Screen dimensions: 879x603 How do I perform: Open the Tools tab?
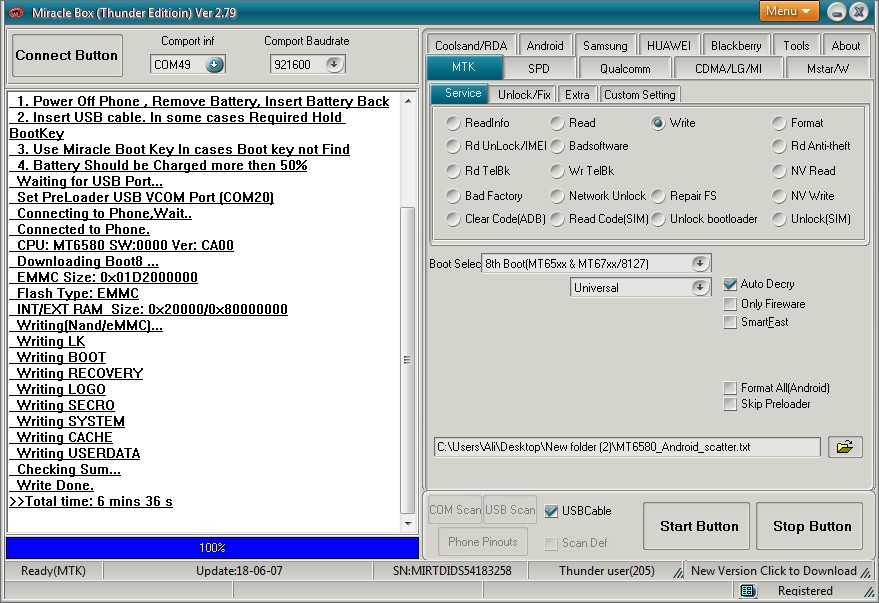point(796,45)
